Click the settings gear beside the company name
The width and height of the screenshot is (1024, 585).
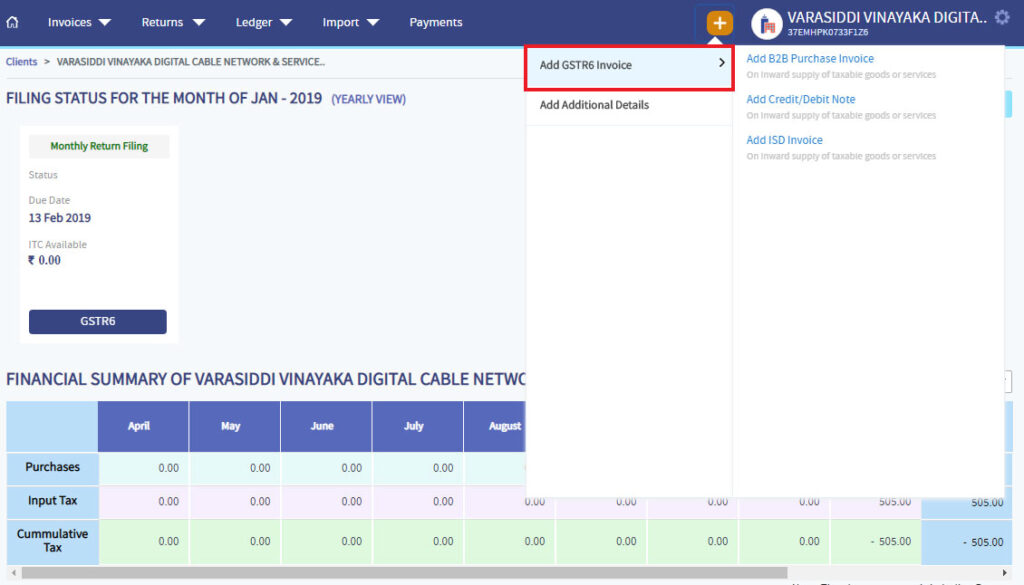click(x=1003, y=17)
